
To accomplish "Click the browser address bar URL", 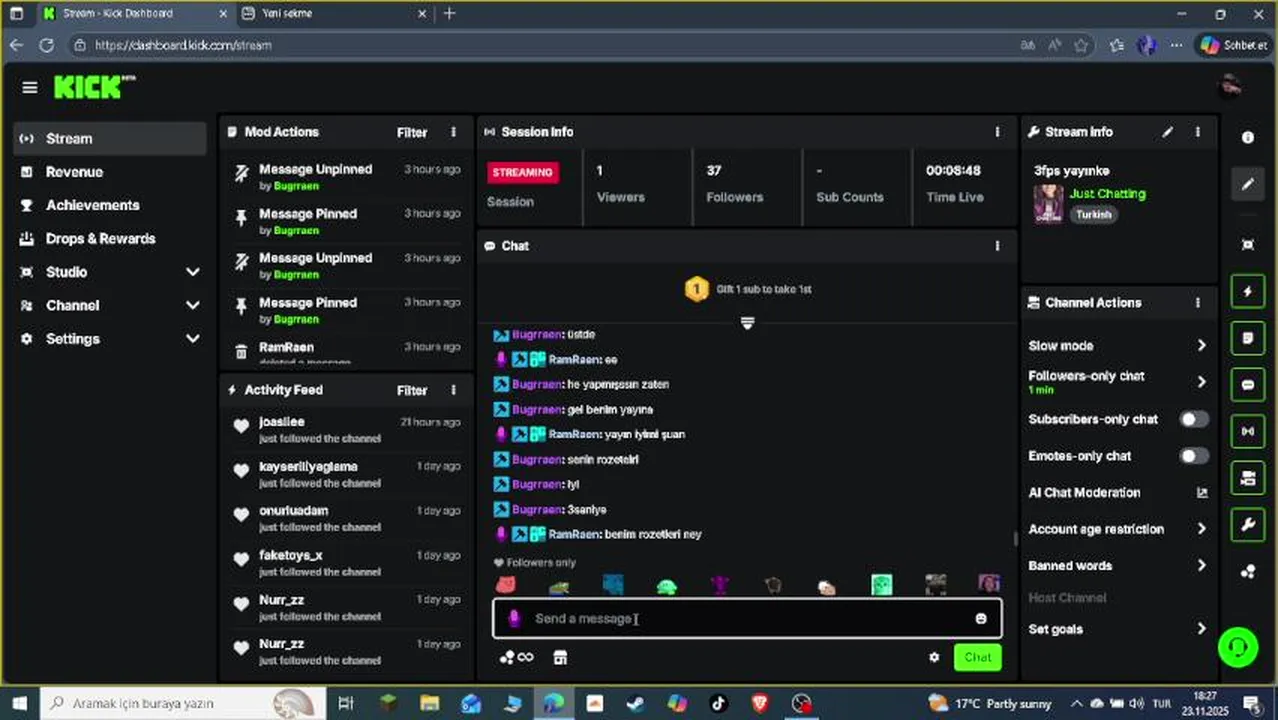I will pos(183,45).
